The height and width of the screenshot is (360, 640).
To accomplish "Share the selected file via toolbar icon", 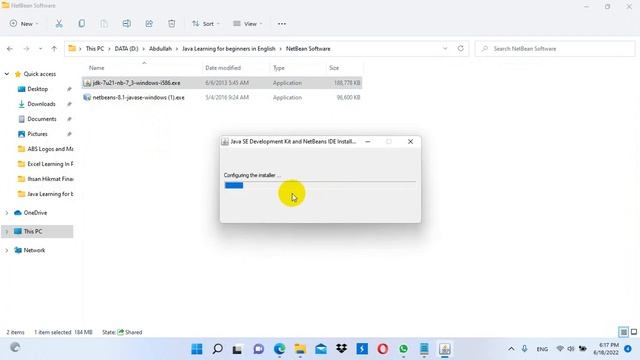I will 149,24.
